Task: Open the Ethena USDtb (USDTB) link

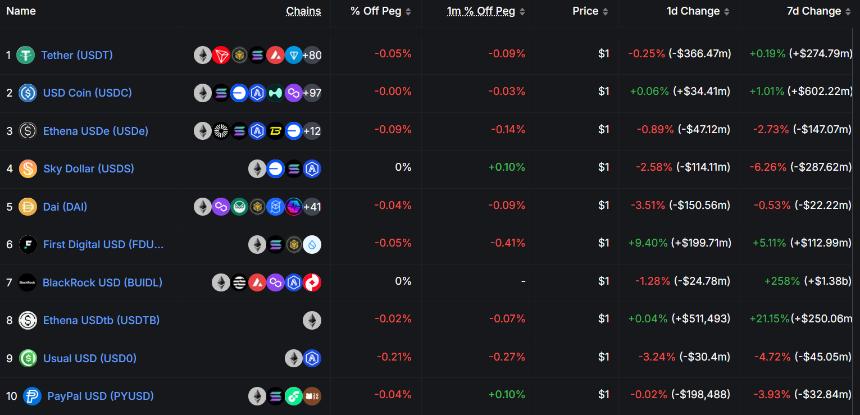Action: pyautogui.click(x=101, y=320)
